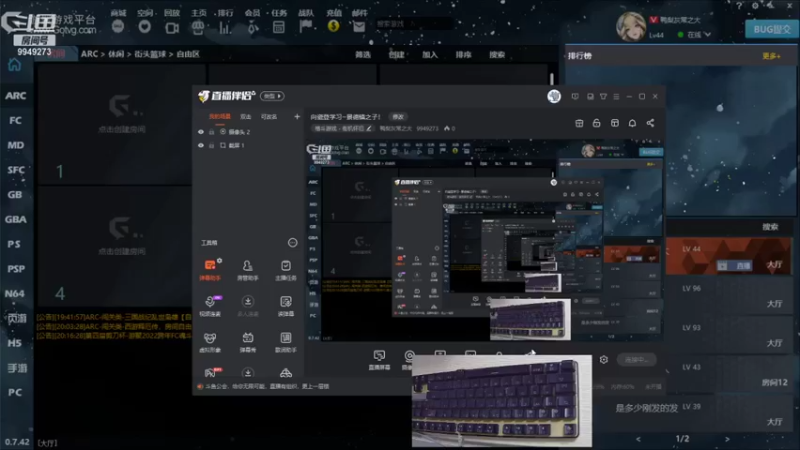This screenshot has height=450, width=800.
Task: Click the BUG提交 button
Action: [x=772, y=29]
